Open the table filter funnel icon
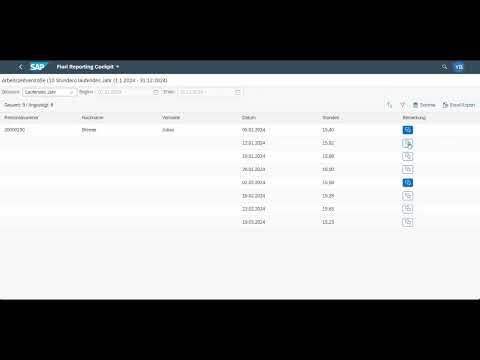This screenshot has width=480, height=360. [x=403, y=105]
